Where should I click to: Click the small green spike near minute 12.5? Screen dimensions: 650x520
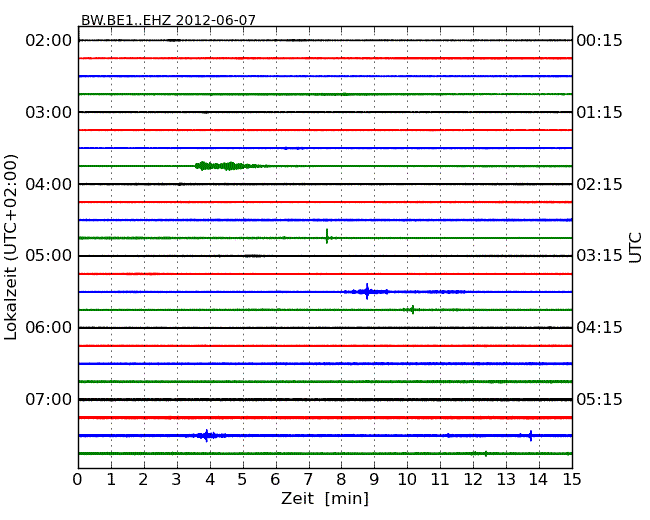[486, 454]
